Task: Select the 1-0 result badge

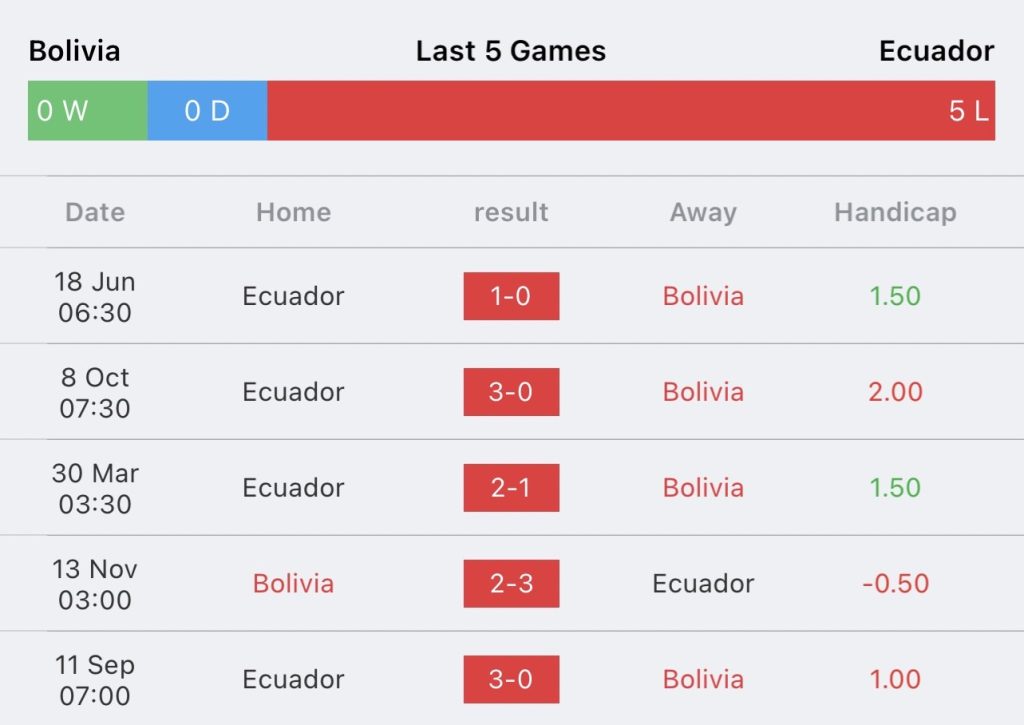Action: tap(511, 296)
